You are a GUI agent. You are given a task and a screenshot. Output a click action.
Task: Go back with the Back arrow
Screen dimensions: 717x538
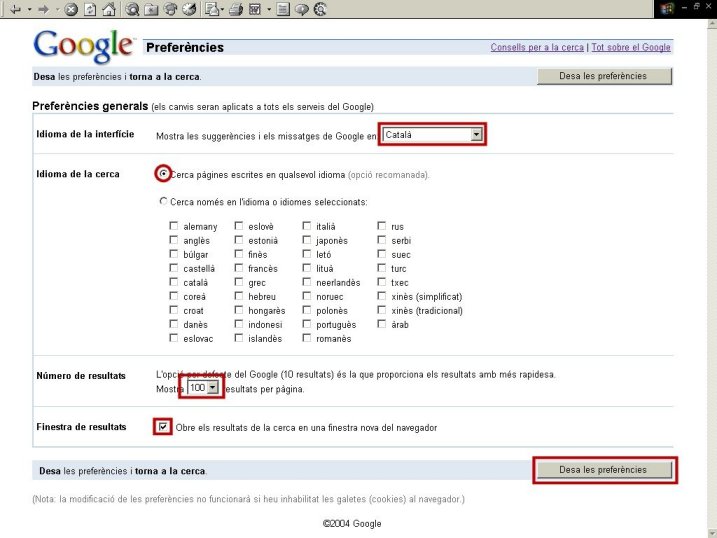(15, 9)
